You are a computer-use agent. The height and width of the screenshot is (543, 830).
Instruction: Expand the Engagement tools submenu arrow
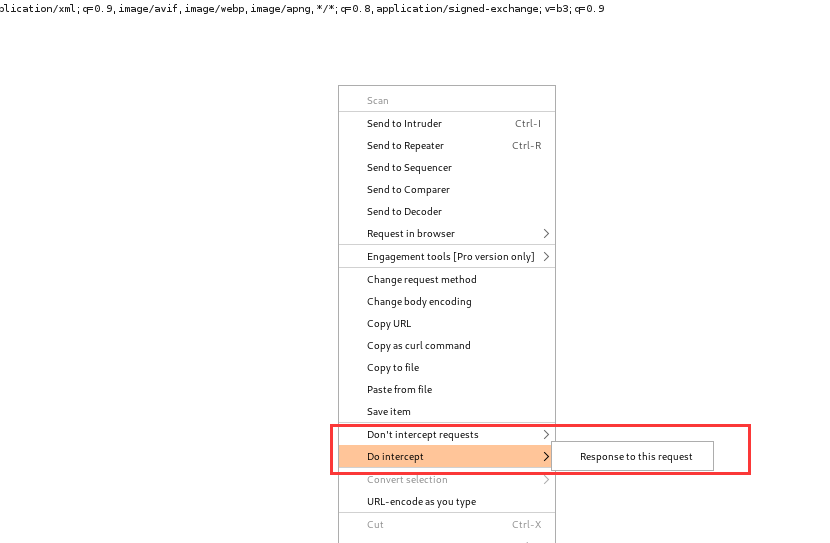point(546,257)
